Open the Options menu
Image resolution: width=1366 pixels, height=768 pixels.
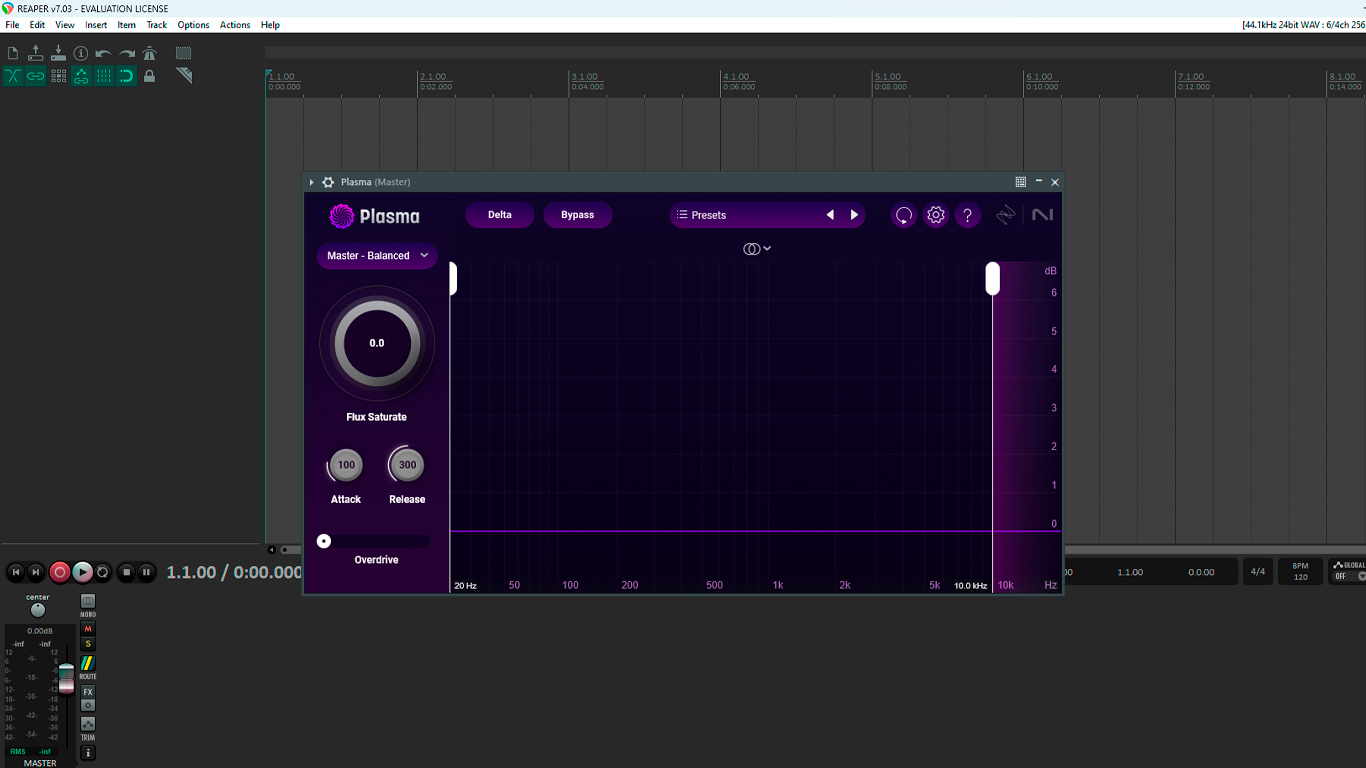coord(194,25)
